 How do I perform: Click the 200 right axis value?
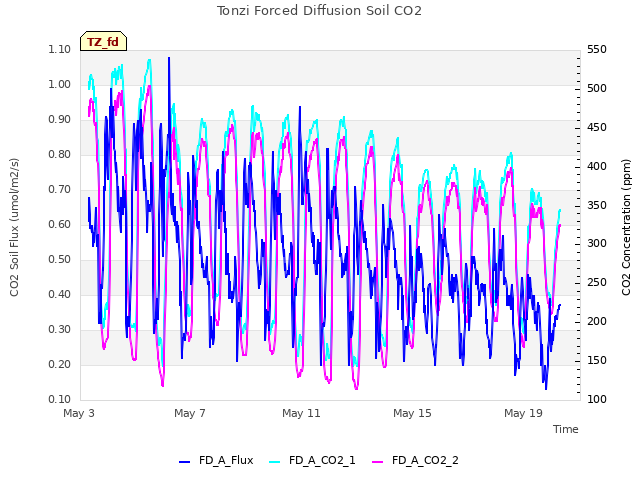[x=597, y=322]
